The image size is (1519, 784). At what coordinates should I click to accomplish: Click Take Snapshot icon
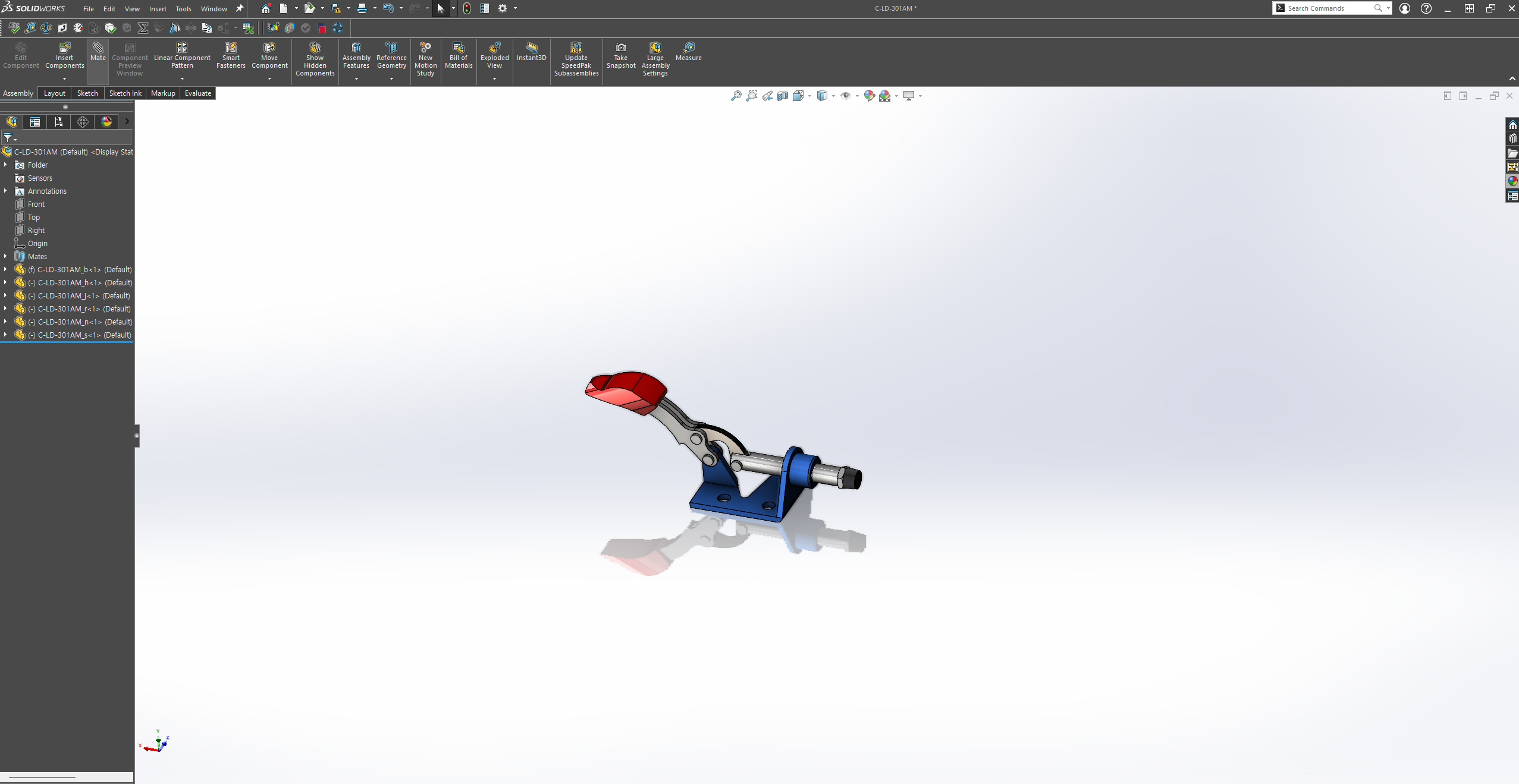point(620,48)
